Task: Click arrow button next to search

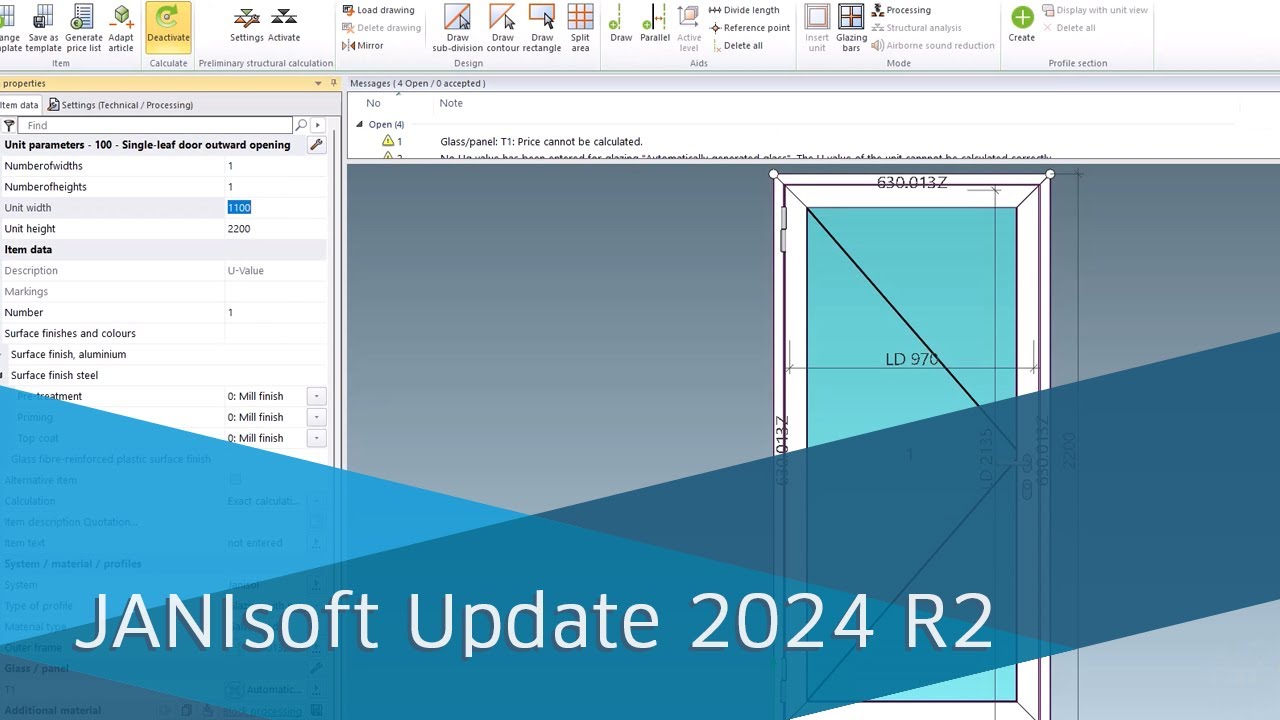Action: coord(318,125)
